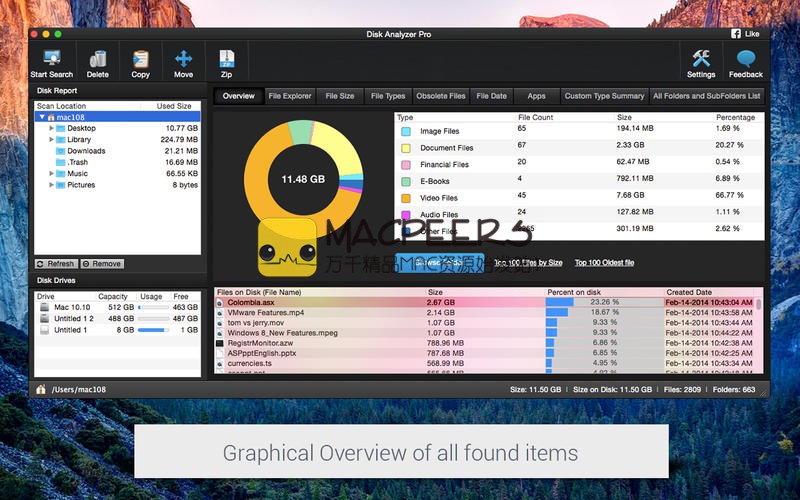Collapse the mac108 scan location

coord(42,117)
